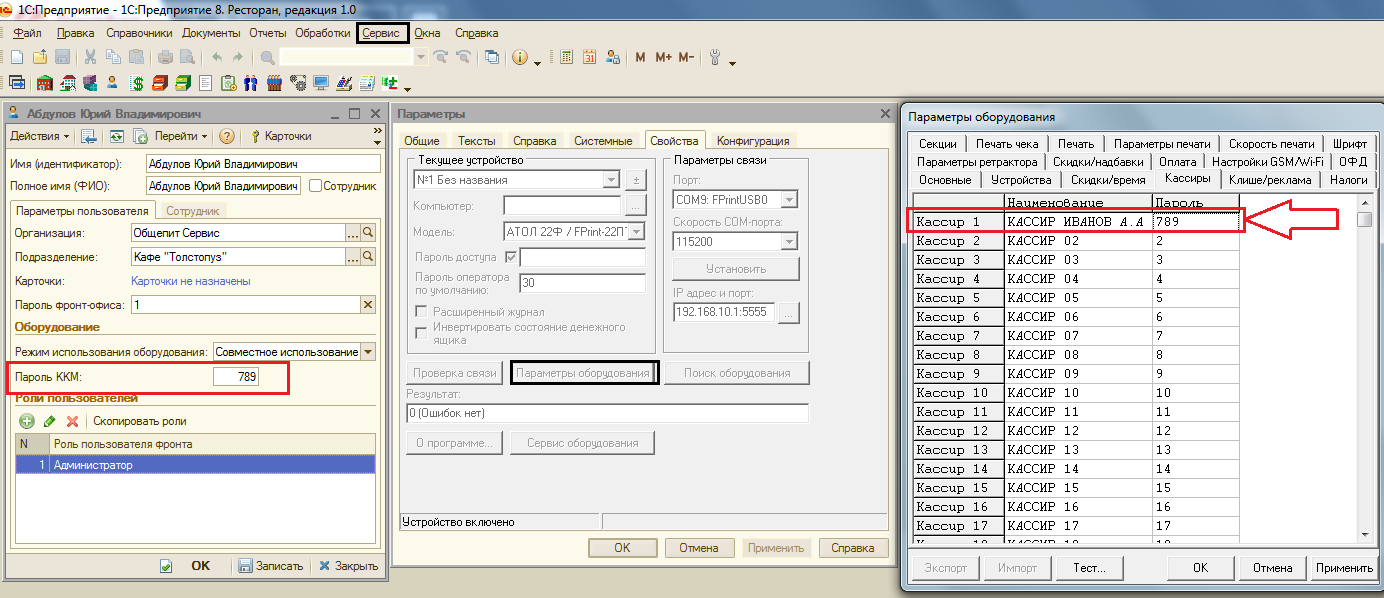Click the cashier table vertical scrollbar thumb
This screenshot has width=1384, height=598.
click(x=1364, y=220)
